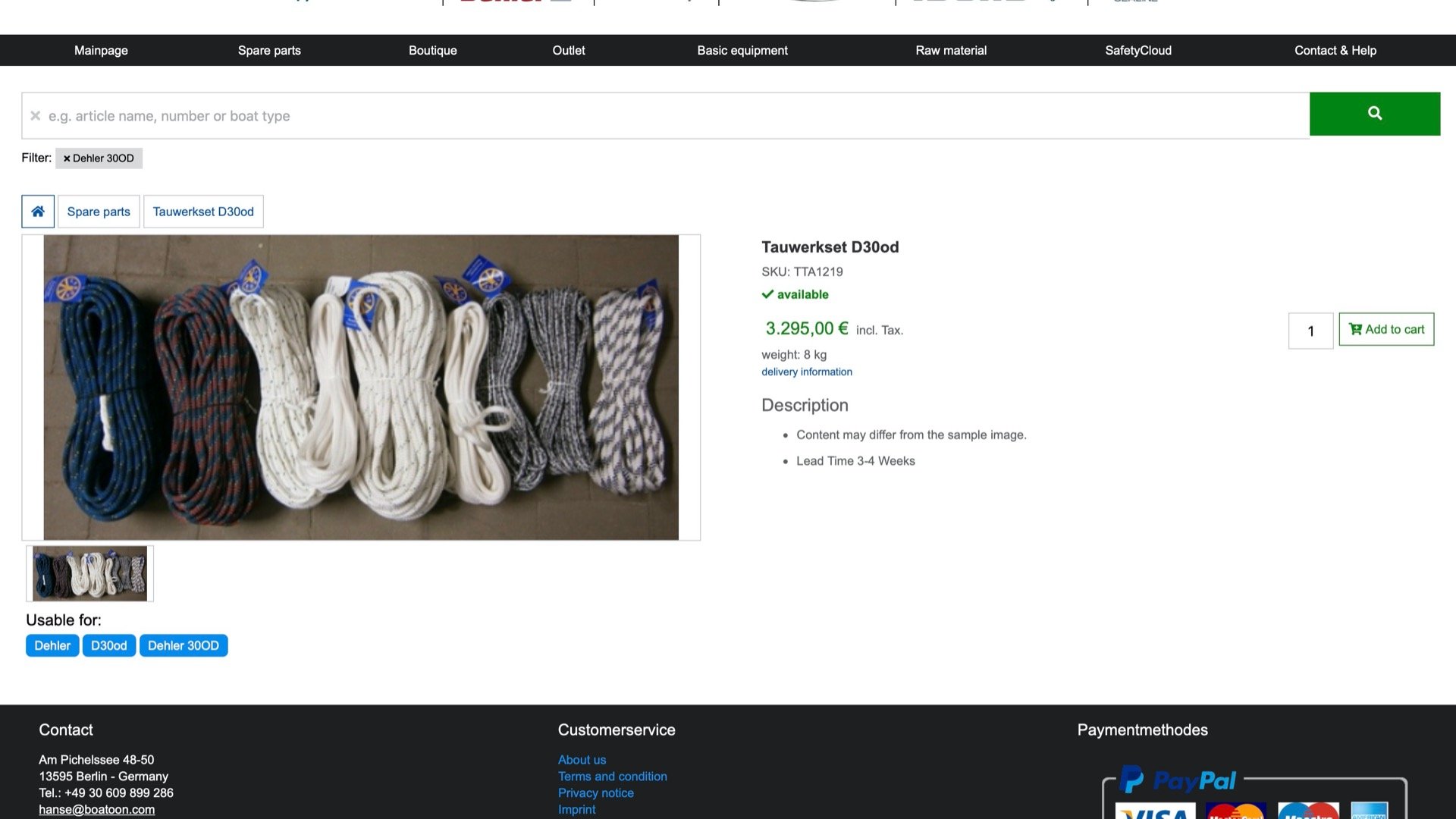
Task: Select the rope set thumbnail image
Action: (x=89, y=573)
